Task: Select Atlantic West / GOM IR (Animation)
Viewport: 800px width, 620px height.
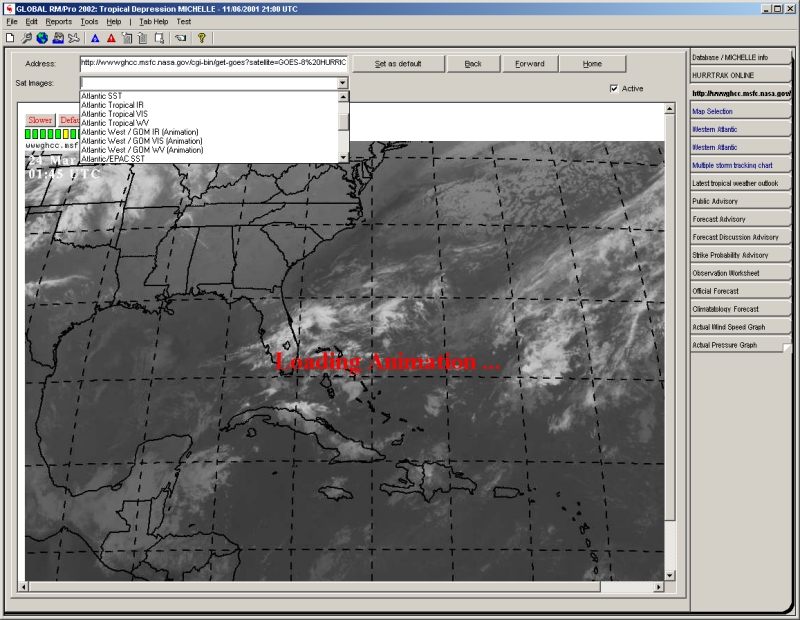Action: (x=209, y=132)
